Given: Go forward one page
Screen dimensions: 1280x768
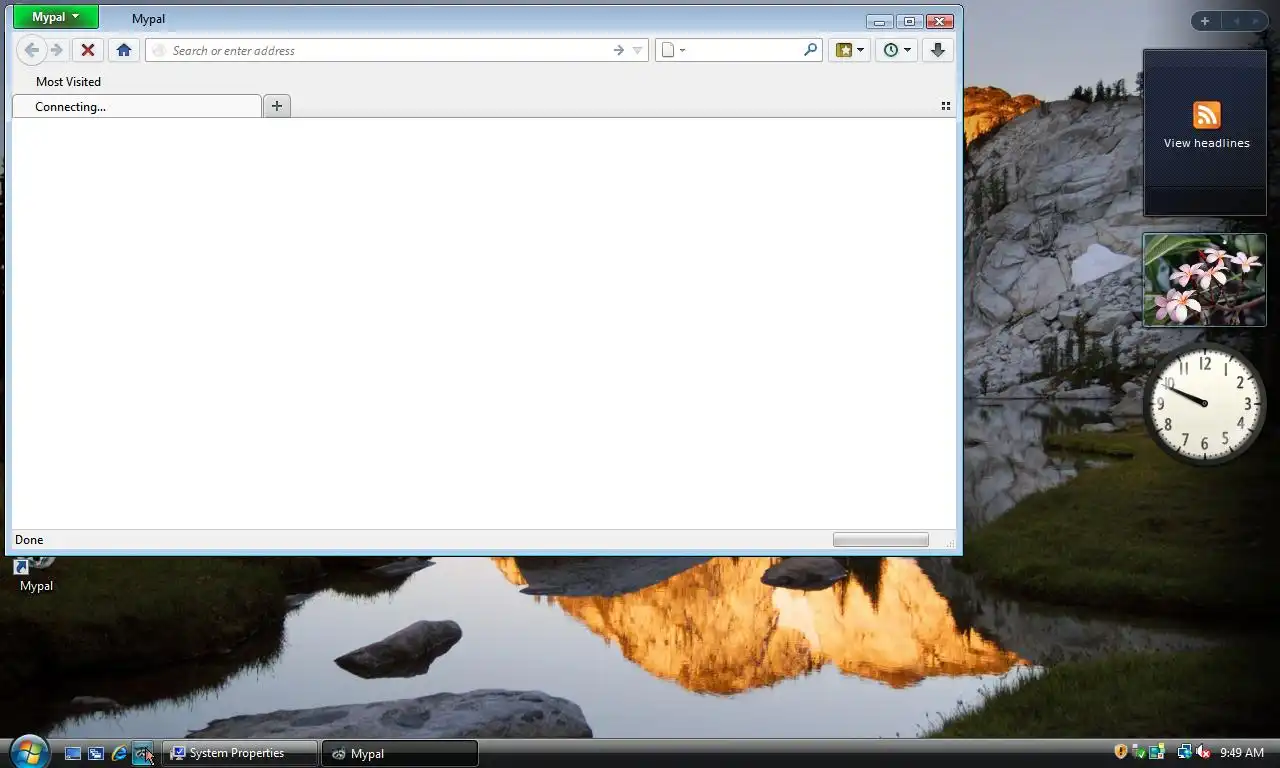Looking at the screenshot, I should pyautogui.click(x=57, y=50).
